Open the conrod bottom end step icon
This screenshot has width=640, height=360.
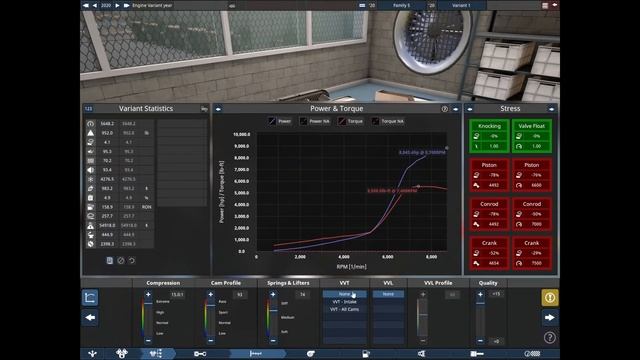(x=200, y=353)
